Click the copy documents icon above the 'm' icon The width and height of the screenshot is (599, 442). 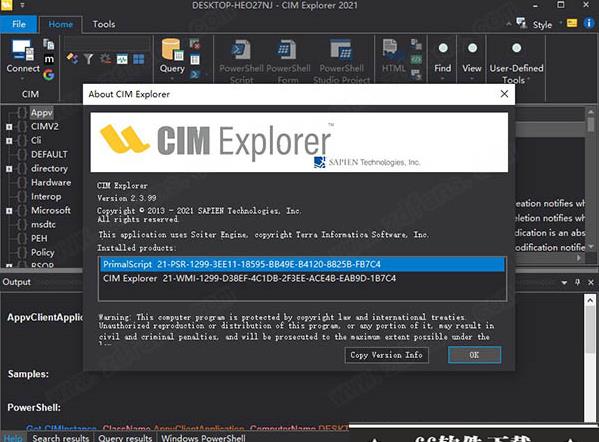pos(49,44)
